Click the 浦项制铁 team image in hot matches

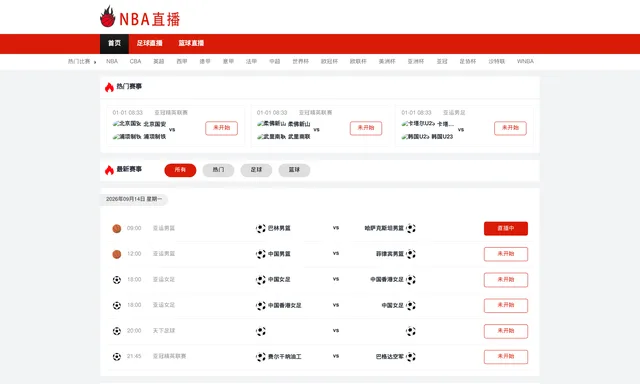[x=127, y=137]
